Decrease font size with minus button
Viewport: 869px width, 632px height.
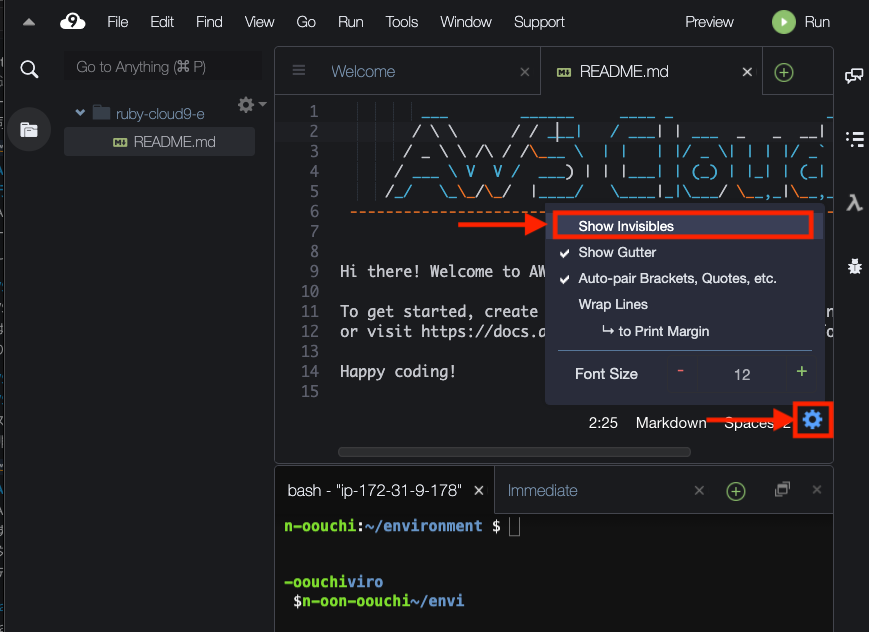click(x=680, y=371)
